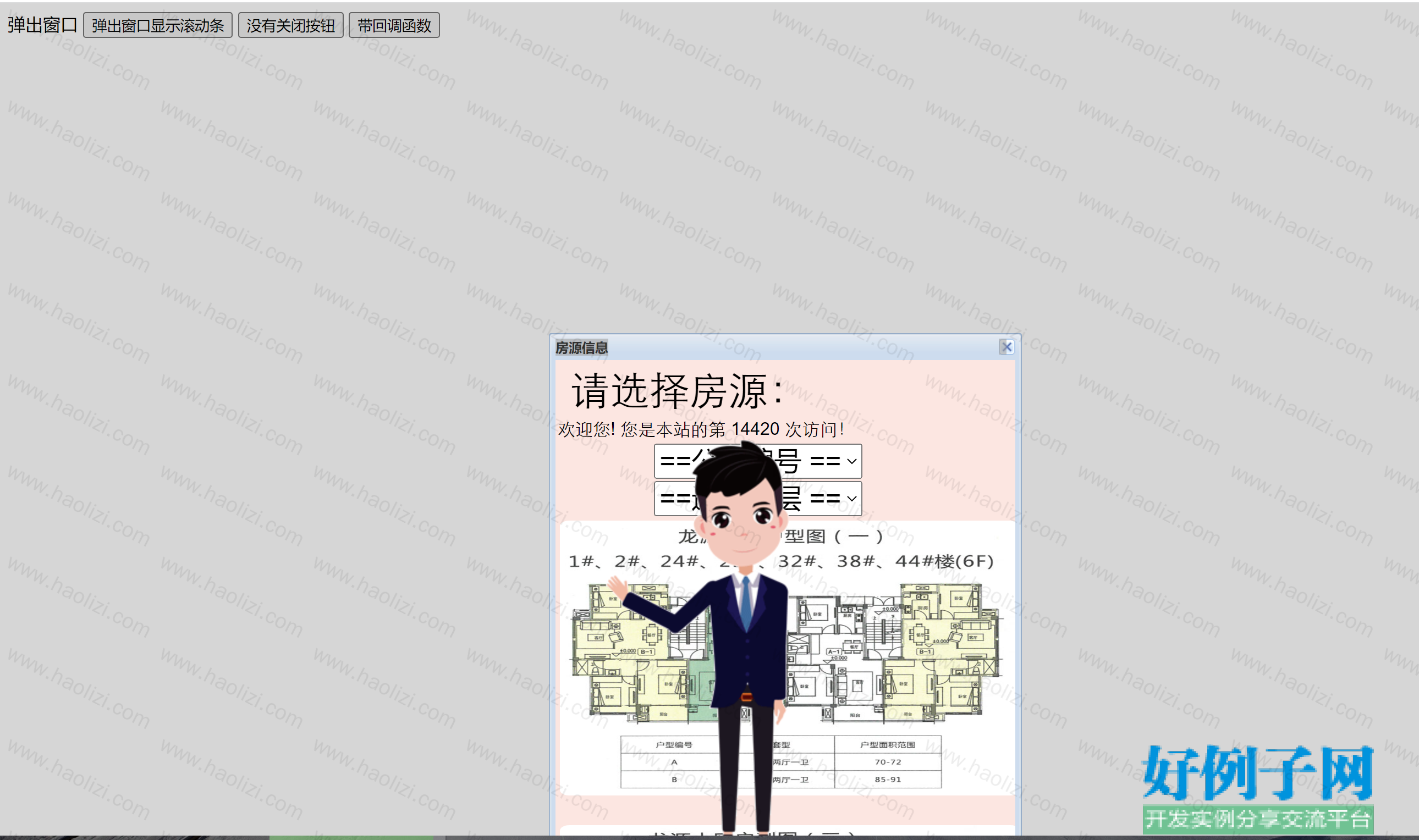The width and height of the screenshot is (1419, 840).
Task: Click the 请选择房源 heading
Action: pos(677,390)
